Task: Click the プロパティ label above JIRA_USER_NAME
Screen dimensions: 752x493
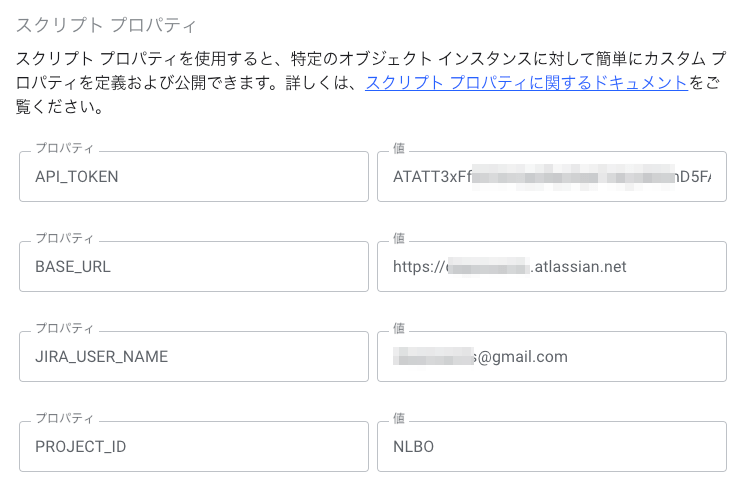Action: point(64,328)
